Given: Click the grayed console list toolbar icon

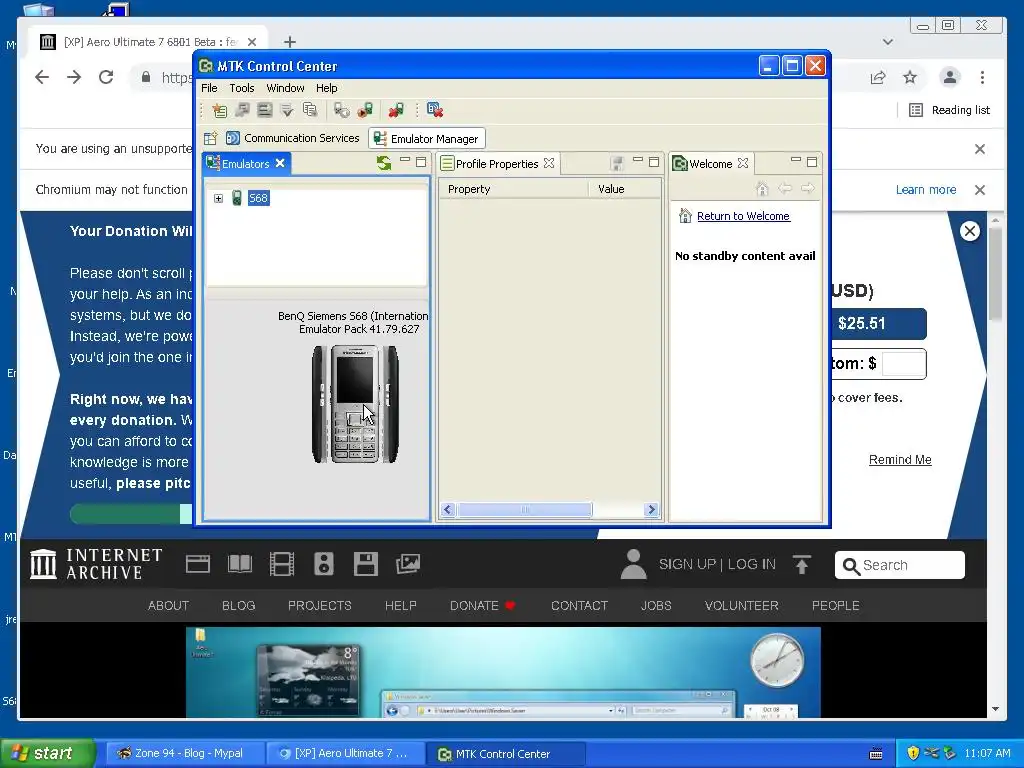Looking at the screenshot, I should point(264,110).
